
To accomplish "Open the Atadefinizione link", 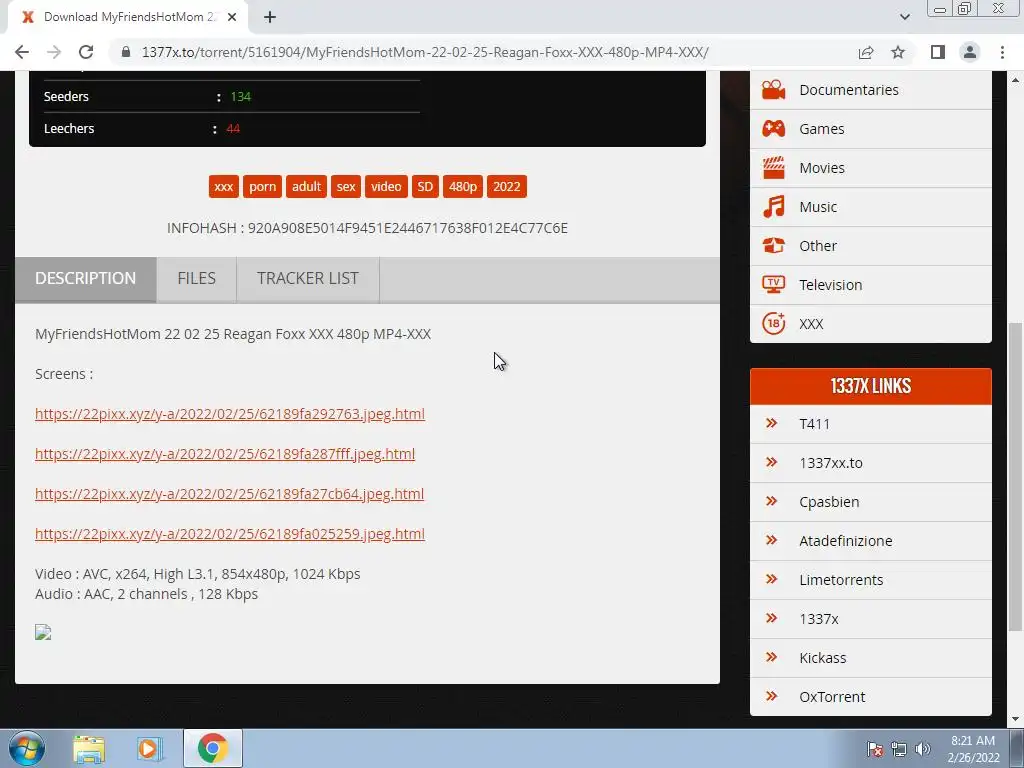I will click(845, 541).
